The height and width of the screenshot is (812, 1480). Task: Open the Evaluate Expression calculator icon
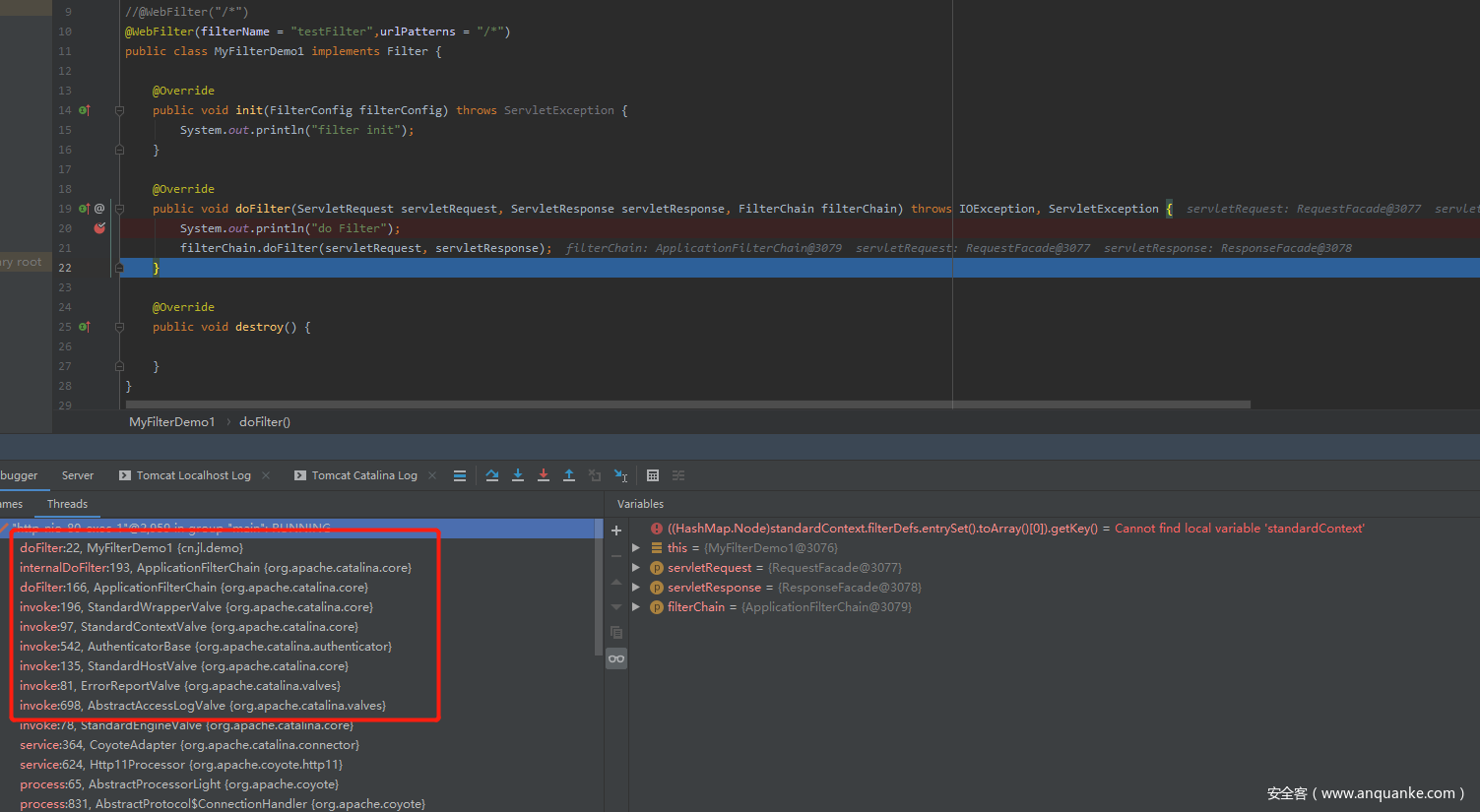(x=653, y=475)
